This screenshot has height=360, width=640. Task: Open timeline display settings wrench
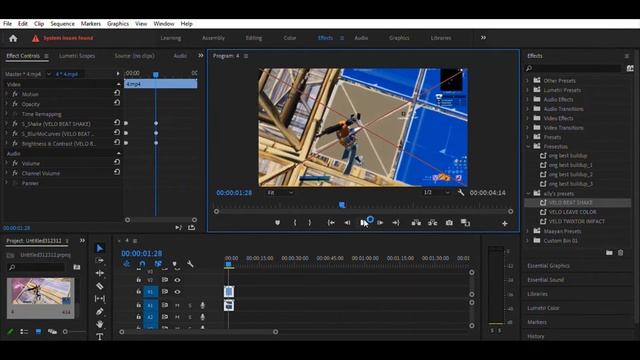click(x=190, y=264)
